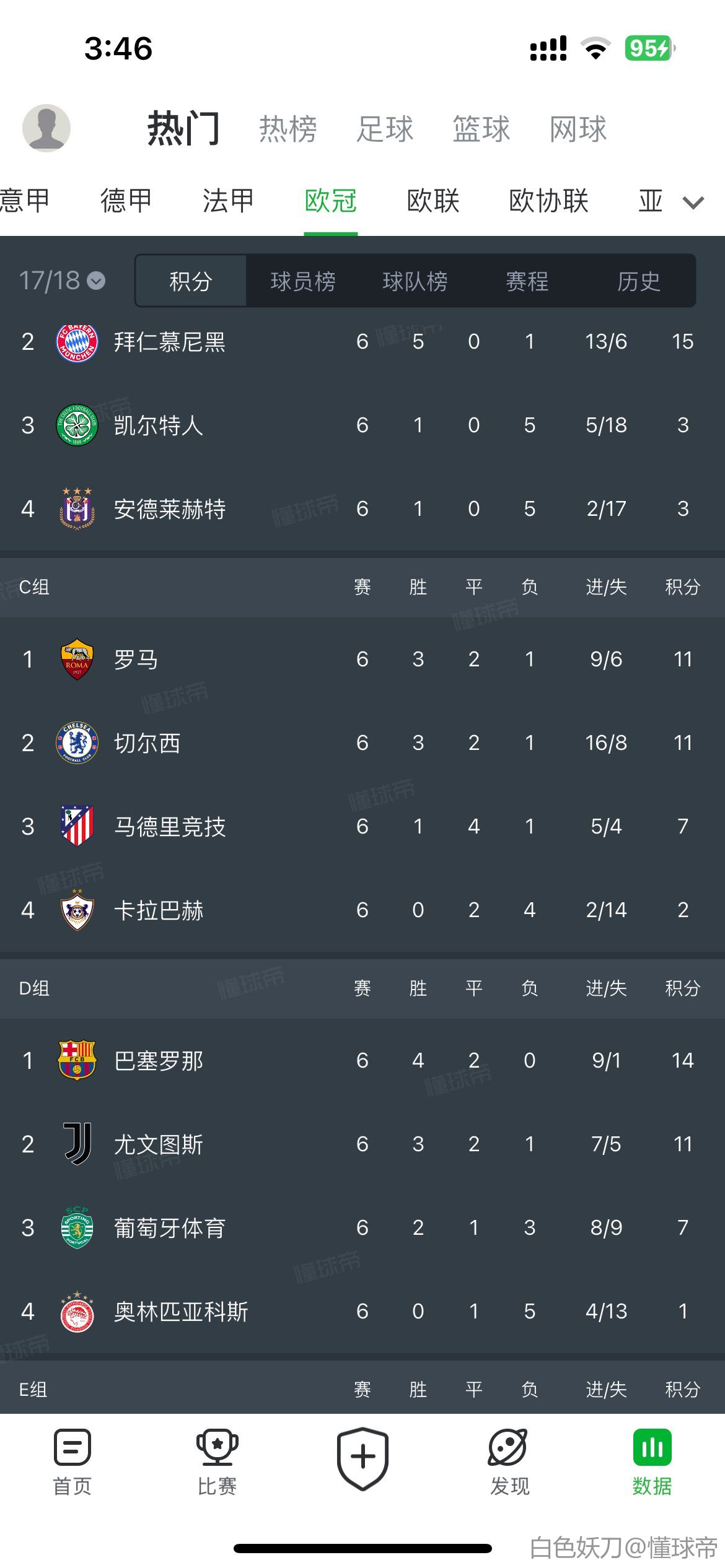
Task: Open the user profile avatar
Action: pyautogui.click(x=46, y=128)
